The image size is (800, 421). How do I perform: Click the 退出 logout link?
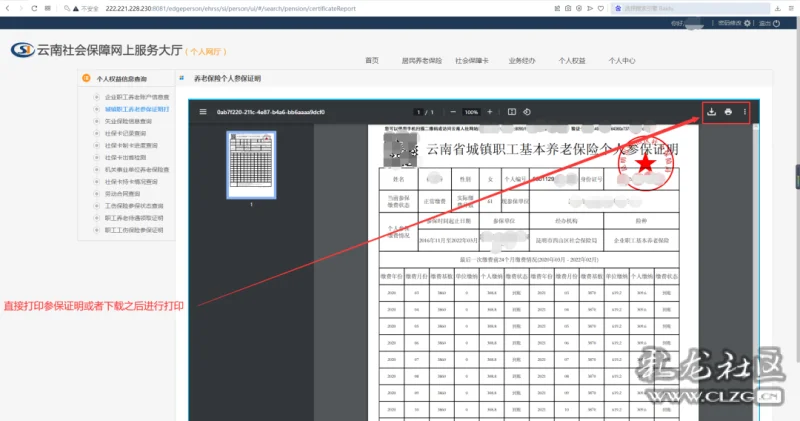764,23
